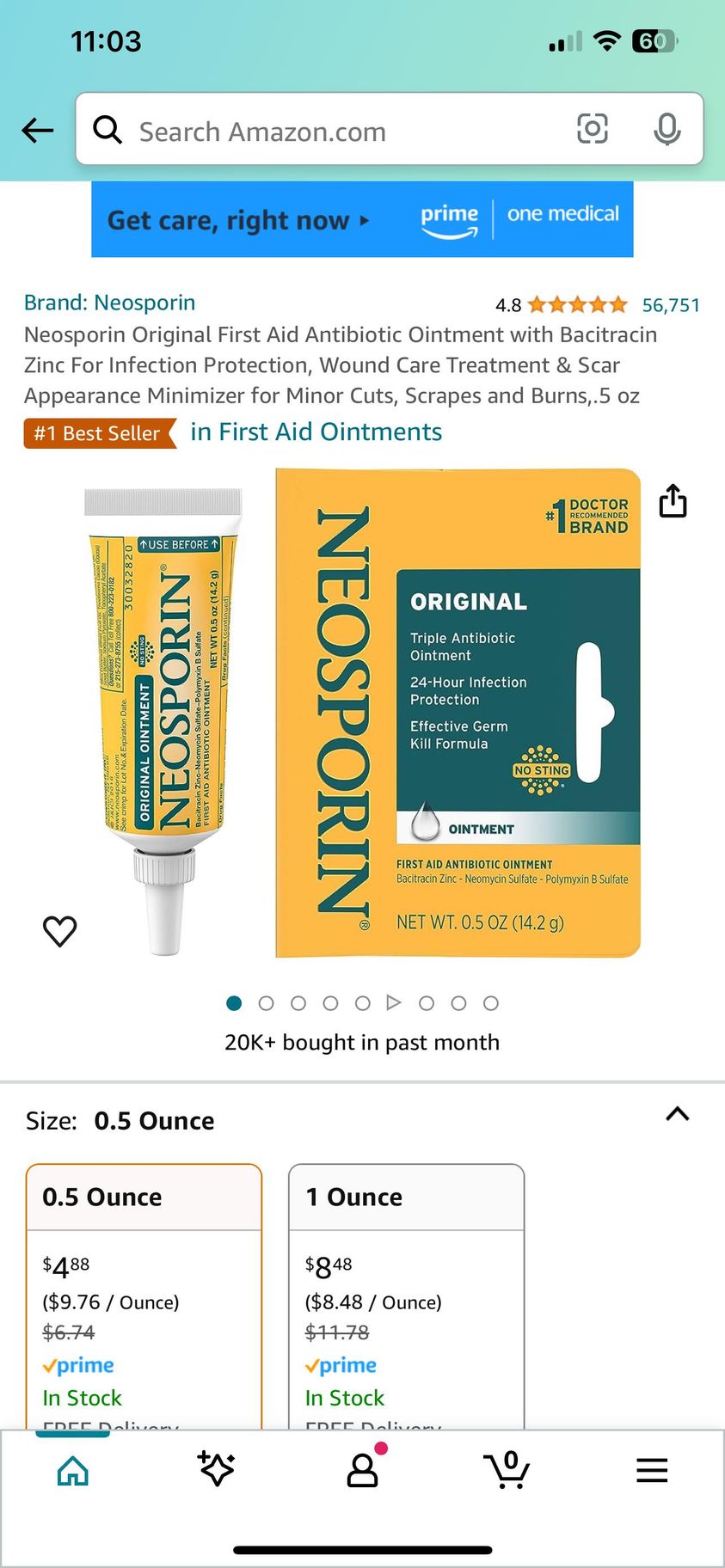
Task: Tap the back arrow icon
Action: click(x=38, y=131)
